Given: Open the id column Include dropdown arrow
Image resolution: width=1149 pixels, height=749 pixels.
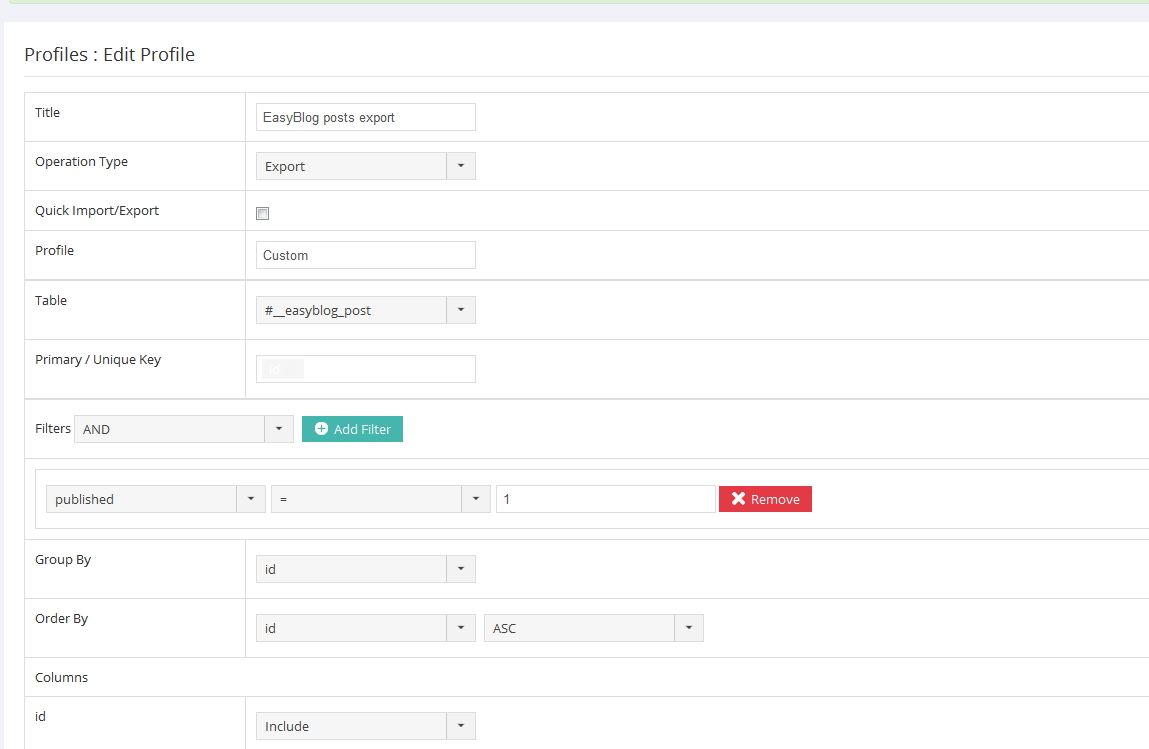Looking at the screenshot, I should pyautogui.click(x=460, y=726).
